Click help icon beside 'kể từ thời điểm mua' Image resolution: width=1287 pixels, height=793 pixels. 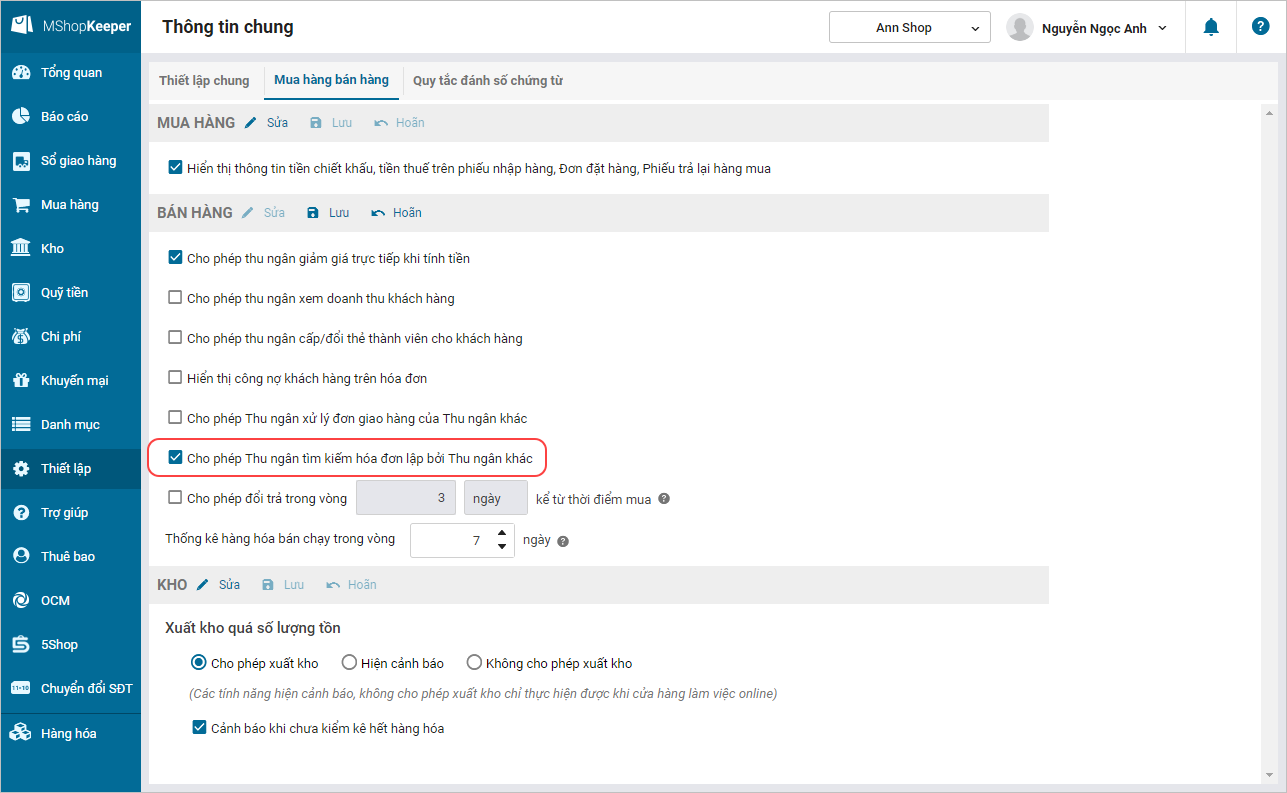tap(664, 499)
